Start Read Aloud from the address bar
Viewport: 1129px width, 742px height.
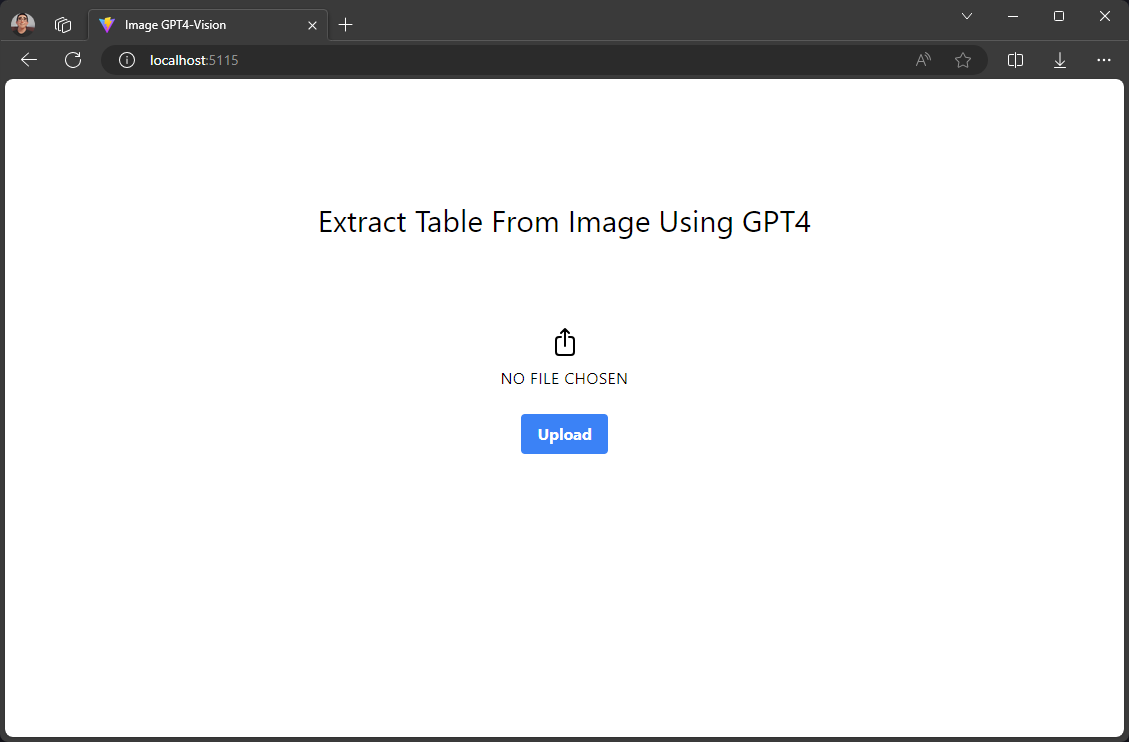[923, 60]
